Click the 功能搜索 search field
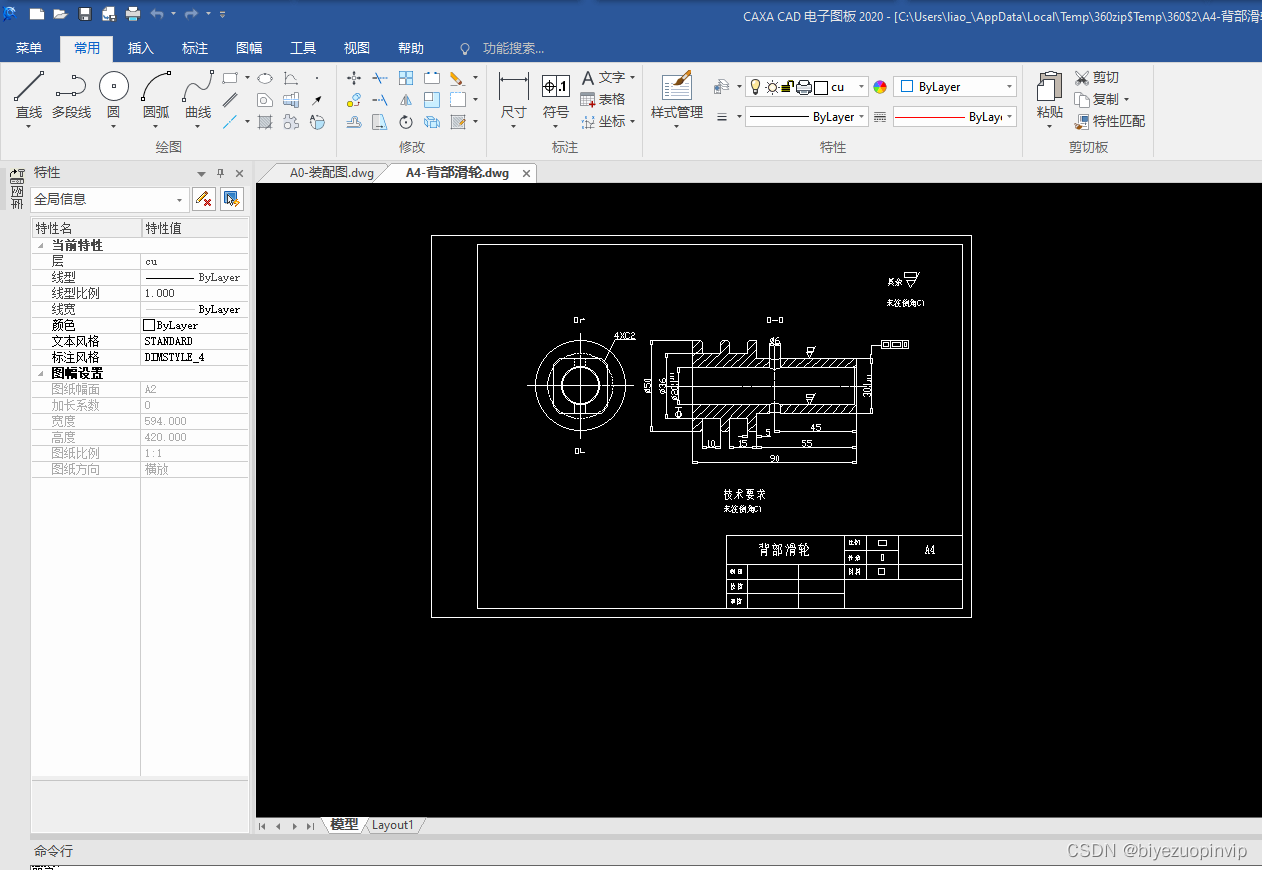Screen dimensions: 1262x870 click(x=513, y=48)
